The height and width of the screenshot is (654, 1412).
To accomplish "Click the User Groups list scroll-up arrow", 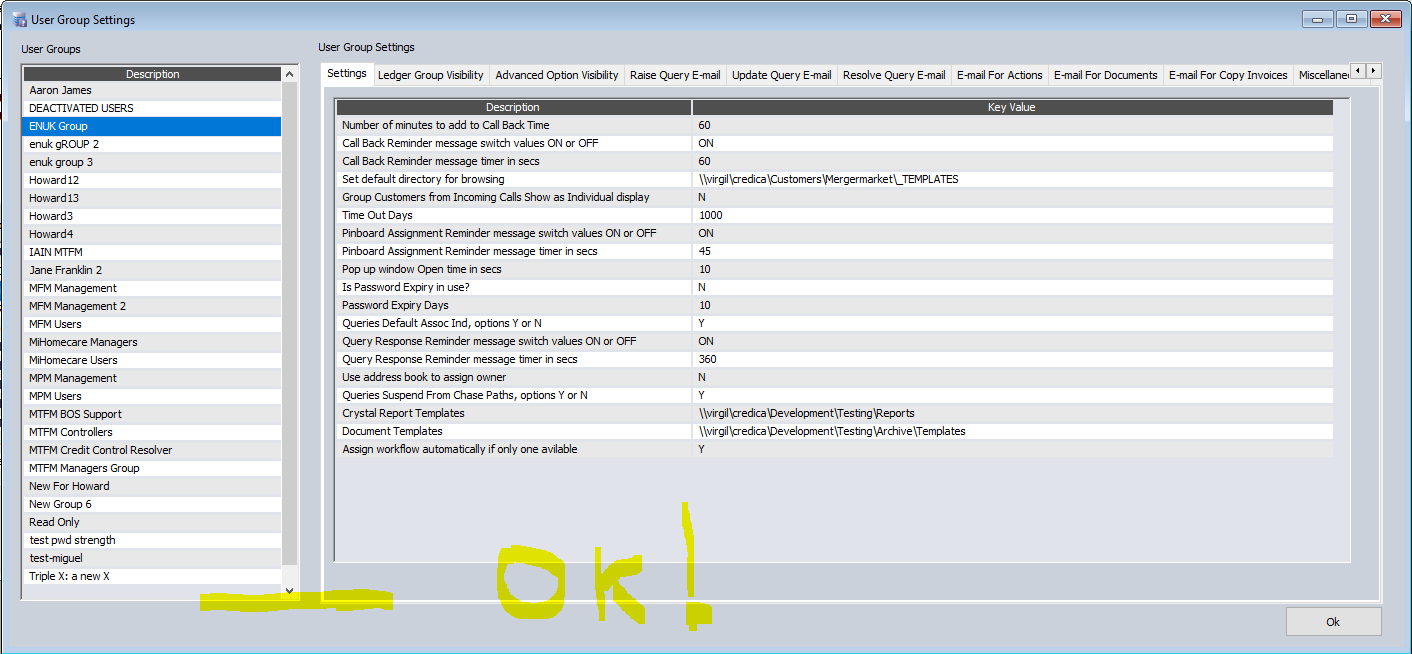I will click(290, 74).
